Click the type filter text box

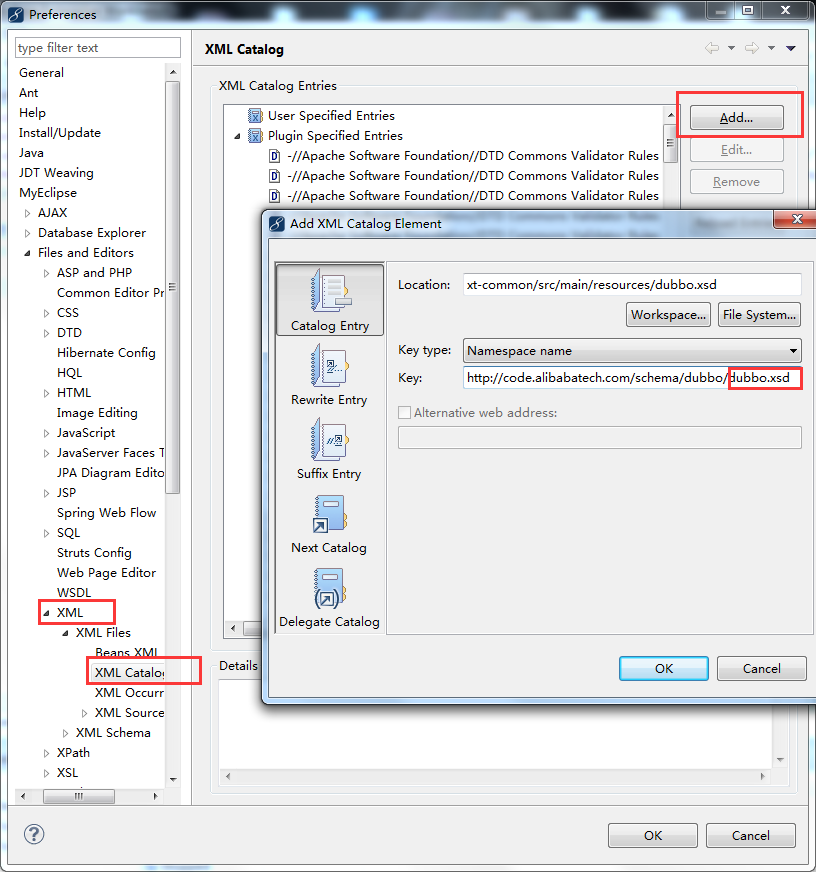click(98, 48)
